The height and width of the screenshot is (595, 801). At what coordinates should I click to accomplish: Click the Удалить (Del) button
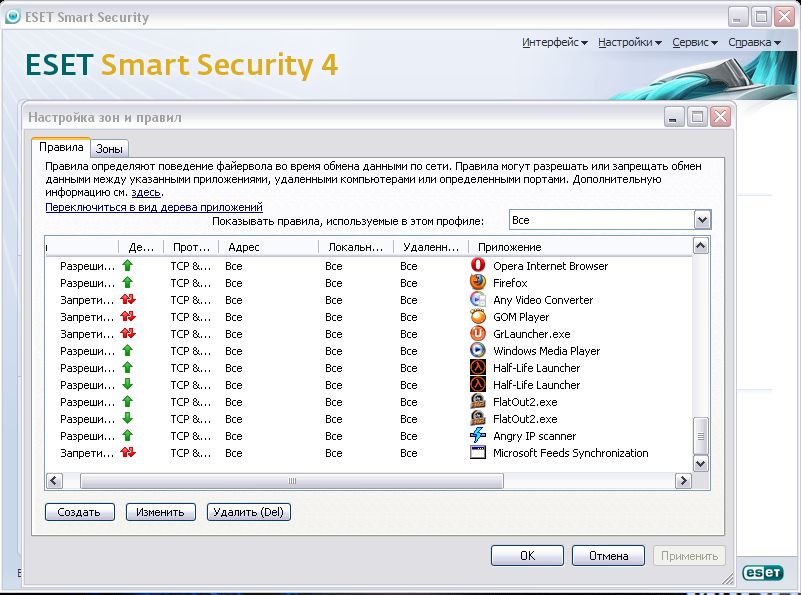click(249, 512)
